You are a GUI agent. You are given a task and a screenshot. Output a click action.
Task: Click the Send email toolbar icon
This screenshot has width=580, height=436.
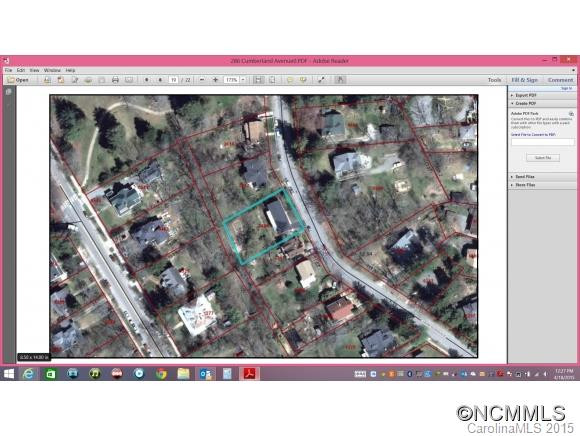tap(129, 80)
